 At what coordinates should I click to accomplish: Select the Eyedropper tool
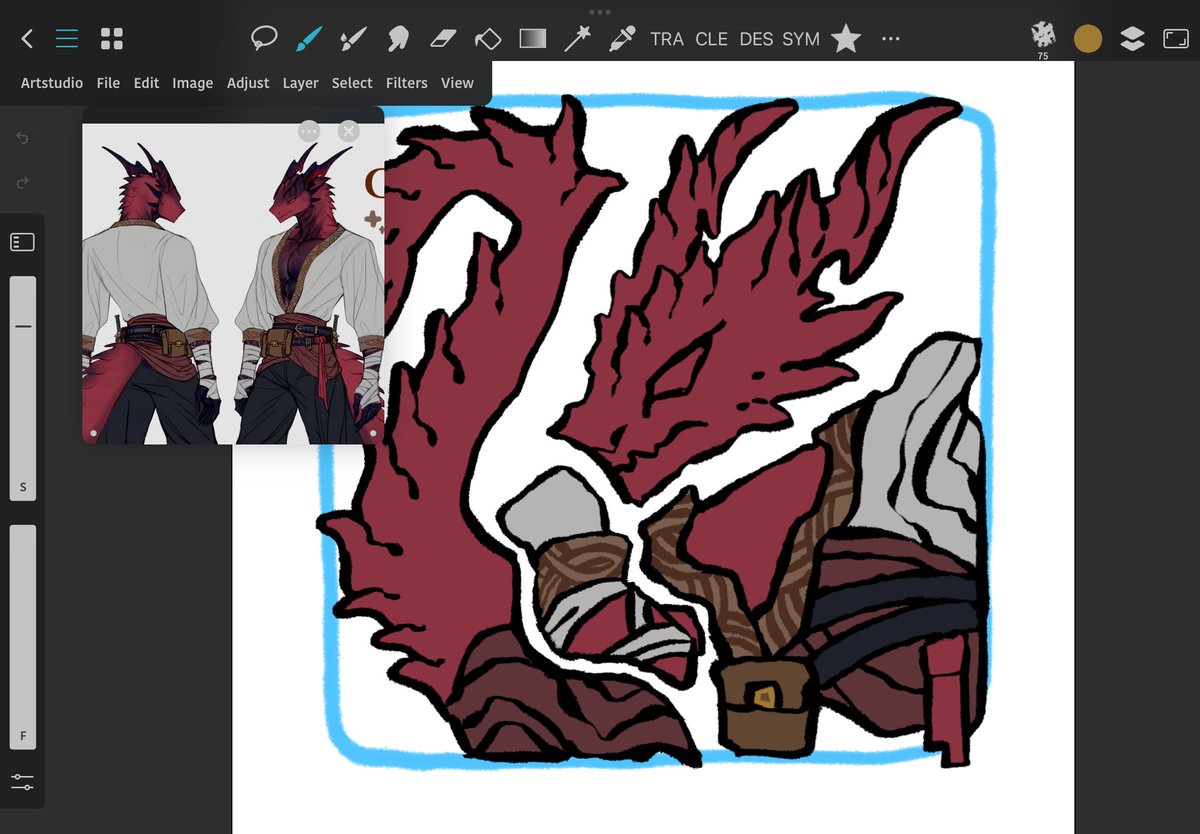point(622,39)
